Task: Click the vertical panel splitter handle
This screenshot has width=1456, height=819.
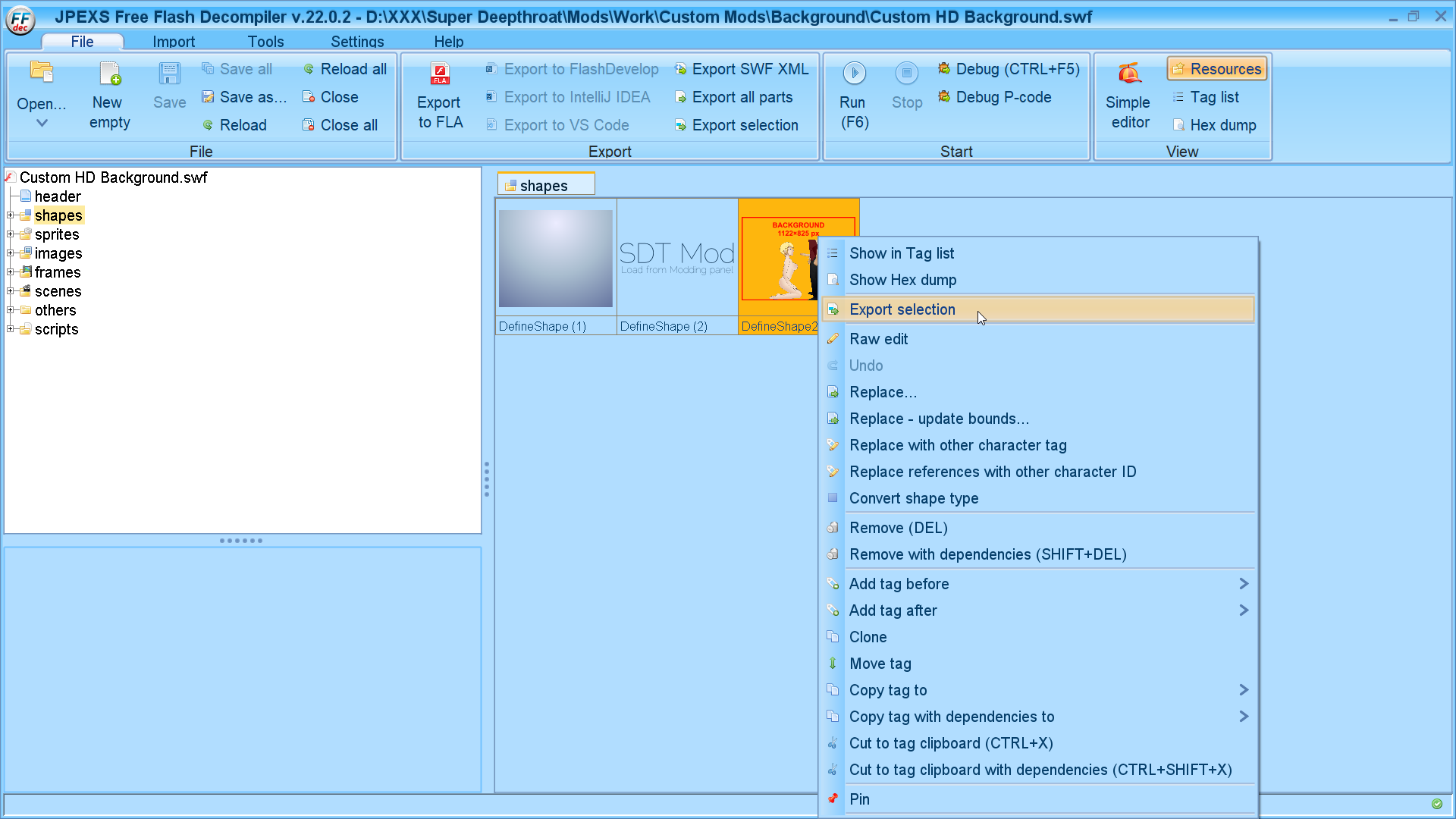Action: pyautogui.click(x=487, y=479)
